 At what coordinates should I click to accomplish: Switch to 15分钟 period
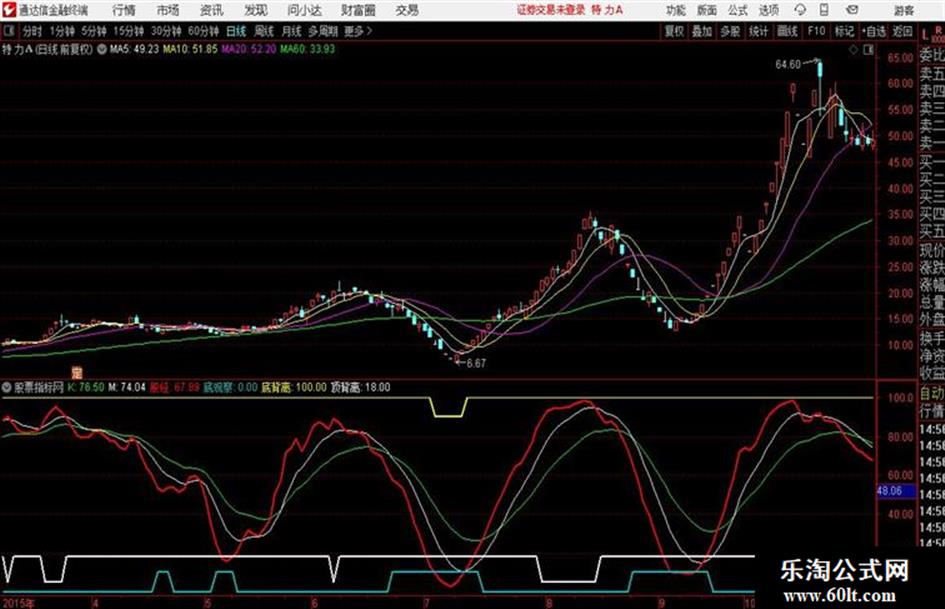[129, 31]
